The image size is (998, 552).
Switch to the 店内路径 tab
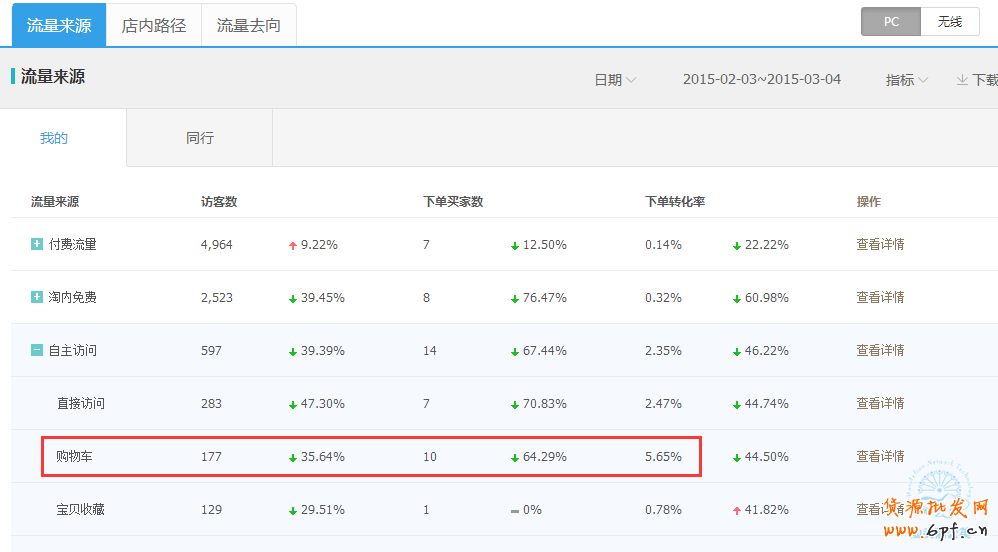[x=154, y=25]
